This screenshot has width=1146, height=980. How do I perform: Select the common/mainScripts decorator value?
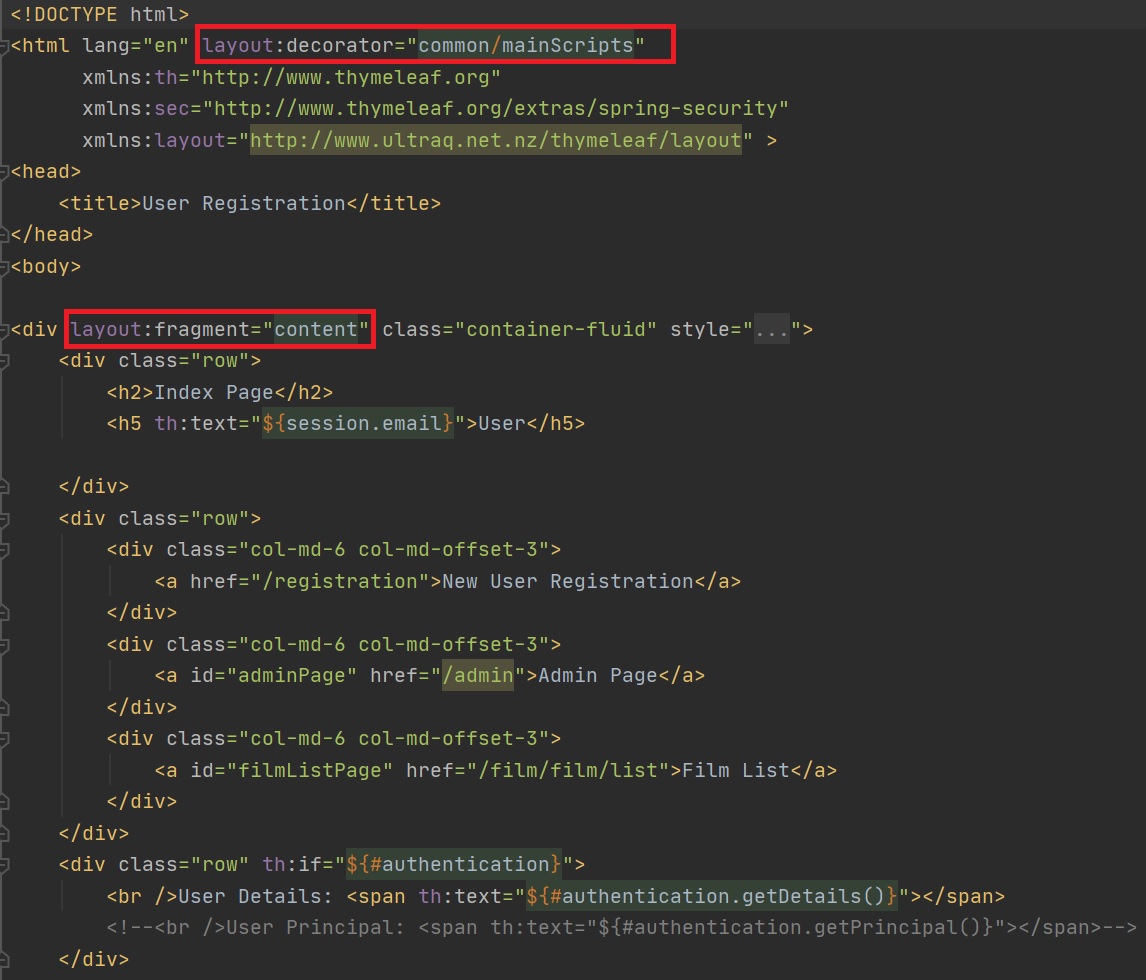click(x=526, y=46)
